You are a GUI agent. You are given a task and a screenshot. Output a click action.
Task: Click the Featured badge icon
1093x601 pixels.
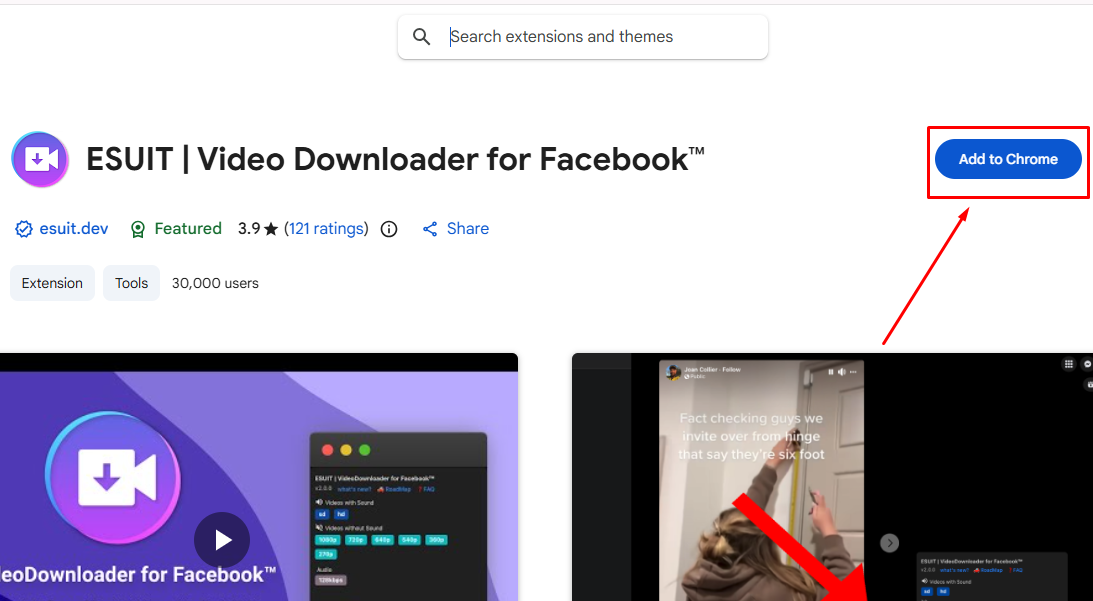[138, 228]
